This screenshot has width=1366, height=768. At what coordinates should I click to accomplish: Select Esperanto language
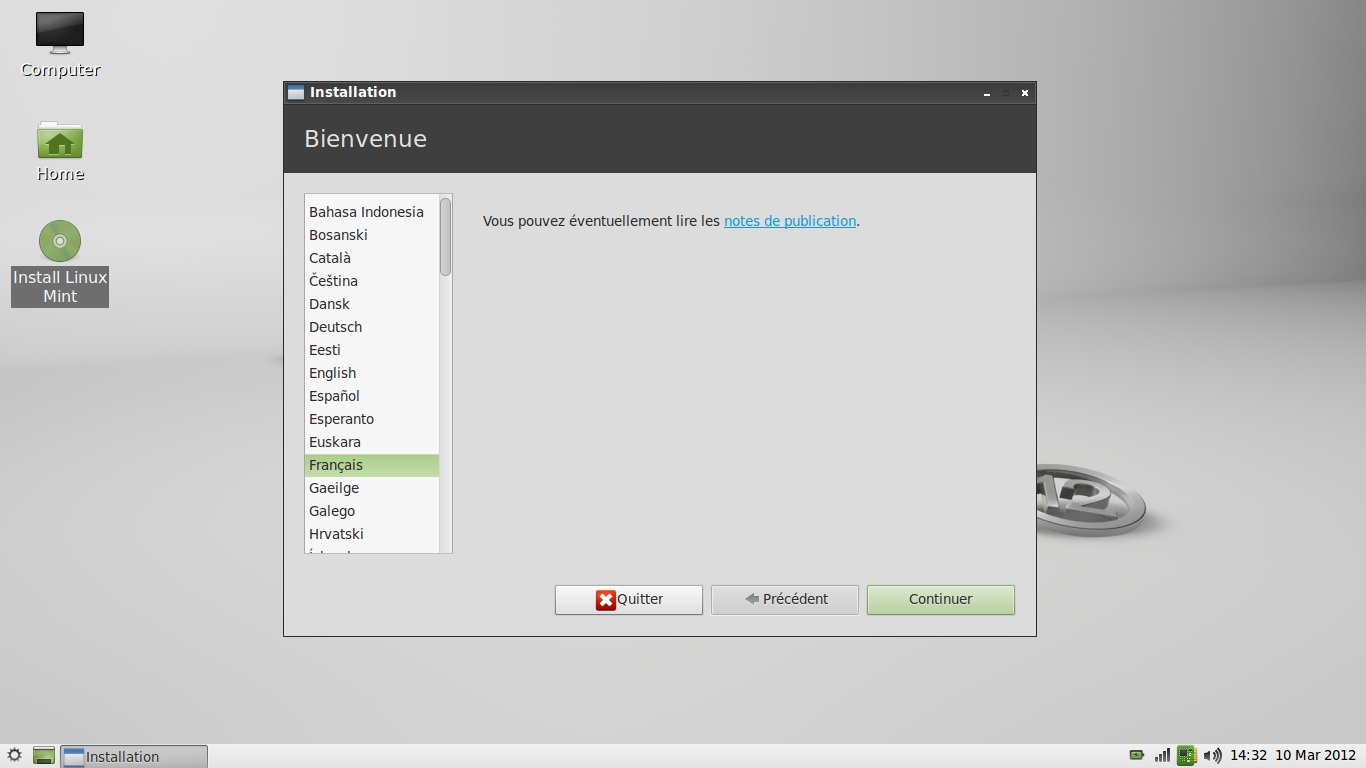point(371,419)
